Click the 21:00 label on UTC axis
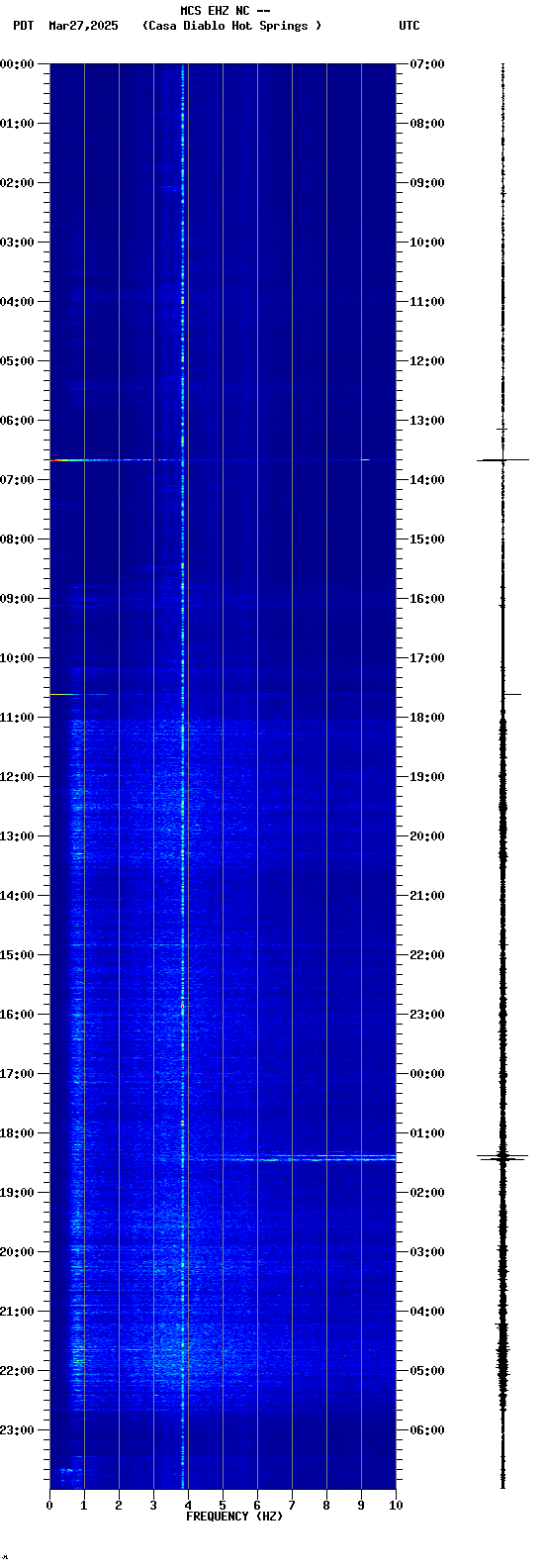Viewport: 546px width, 1568px height. [x=426, y=896]
